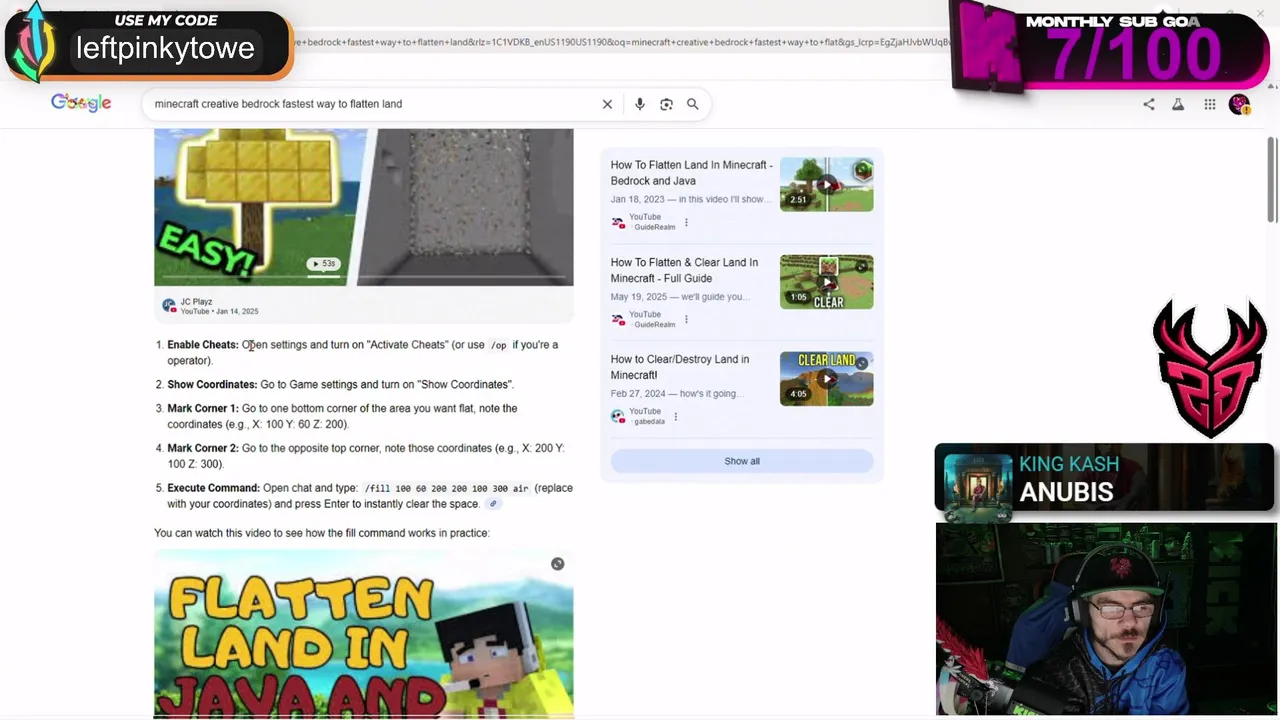Open JC Playz channel avatar icon
Viewport: 1280px width, 720px height.
click(169, 305)
